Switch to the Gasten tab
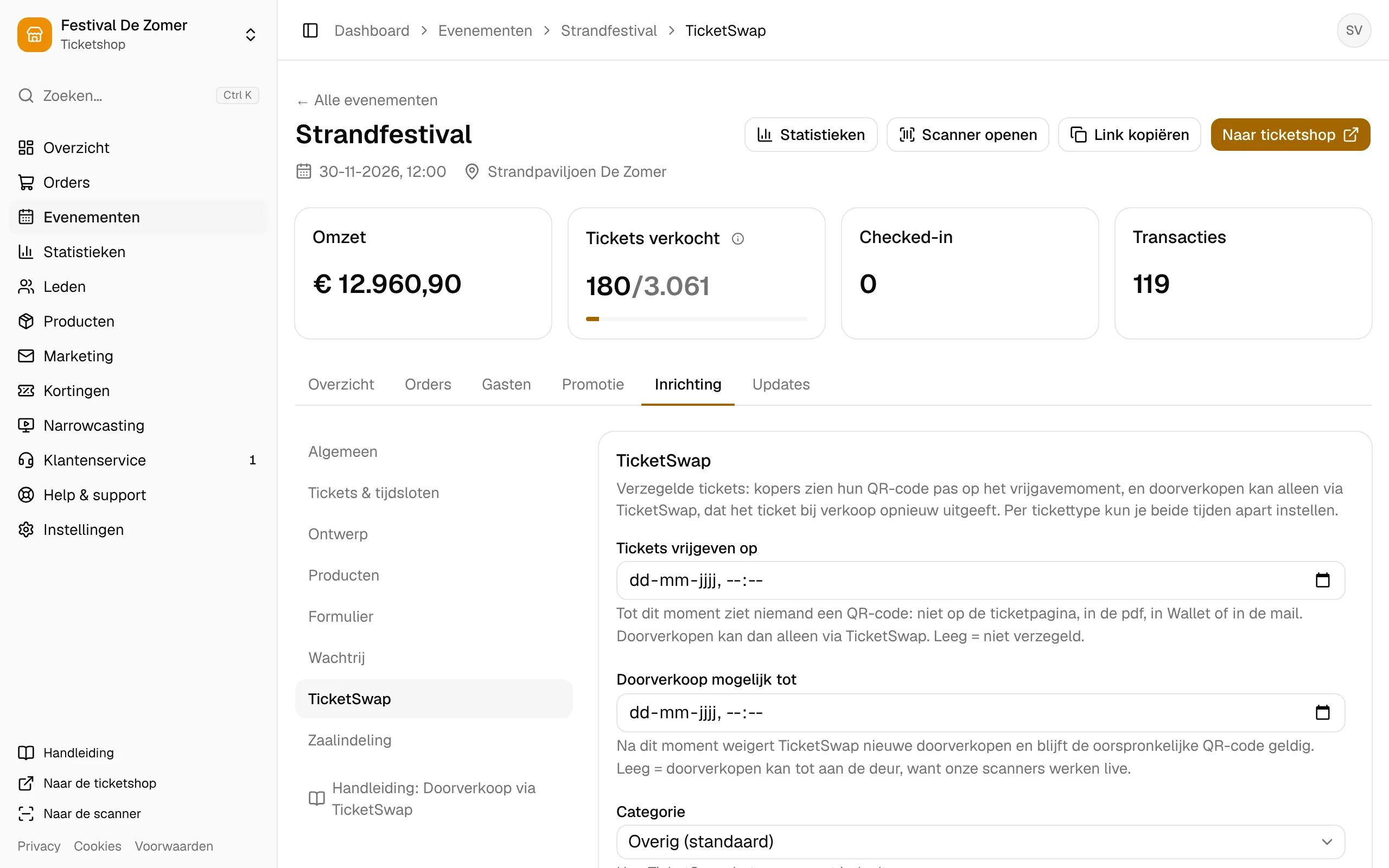The height and width of the screenshot is (868, 1389). pyautogui.click(x=506, y=384)
